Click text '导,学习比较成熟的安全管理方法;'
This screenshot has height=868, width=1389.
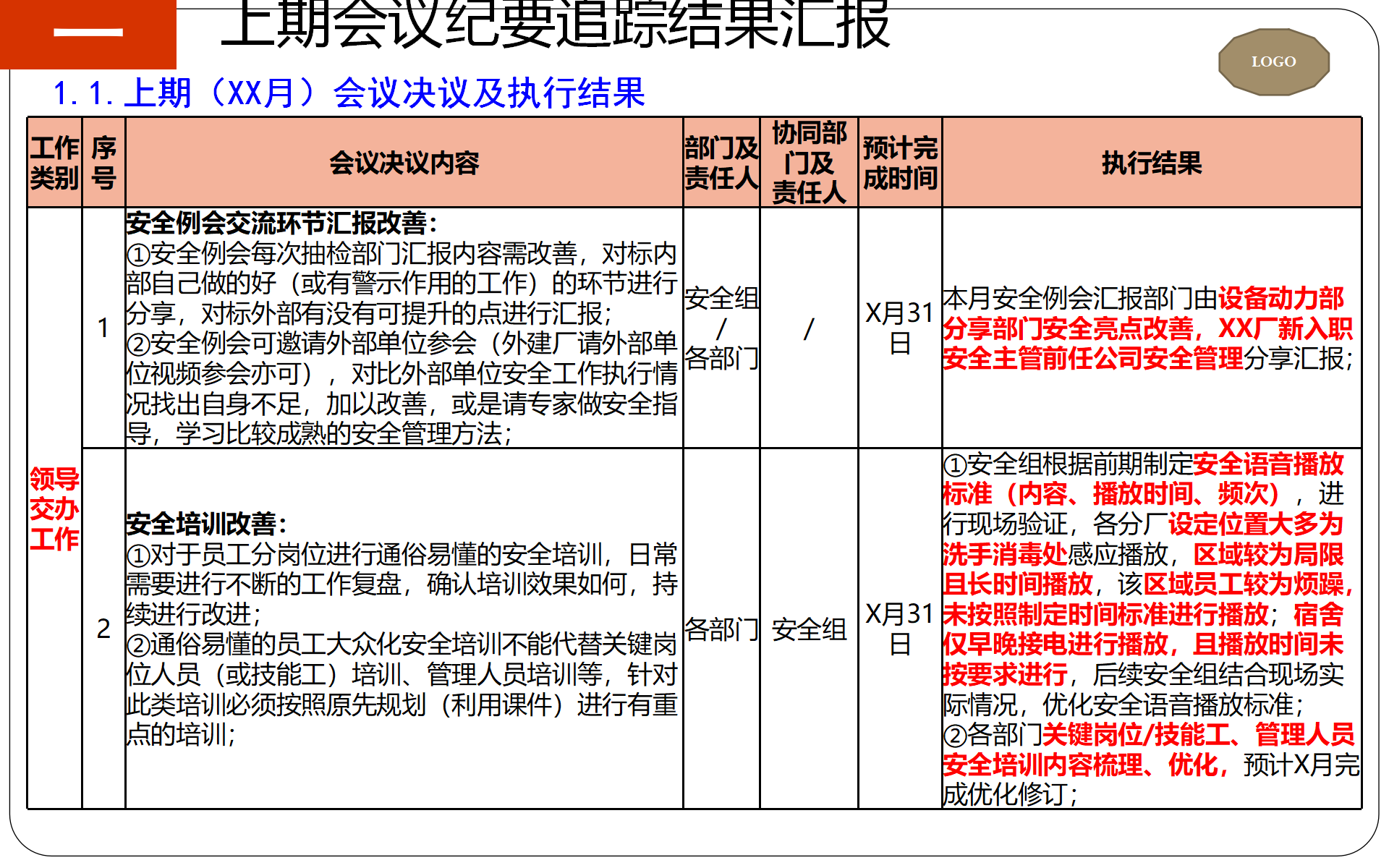click(319, 433)
